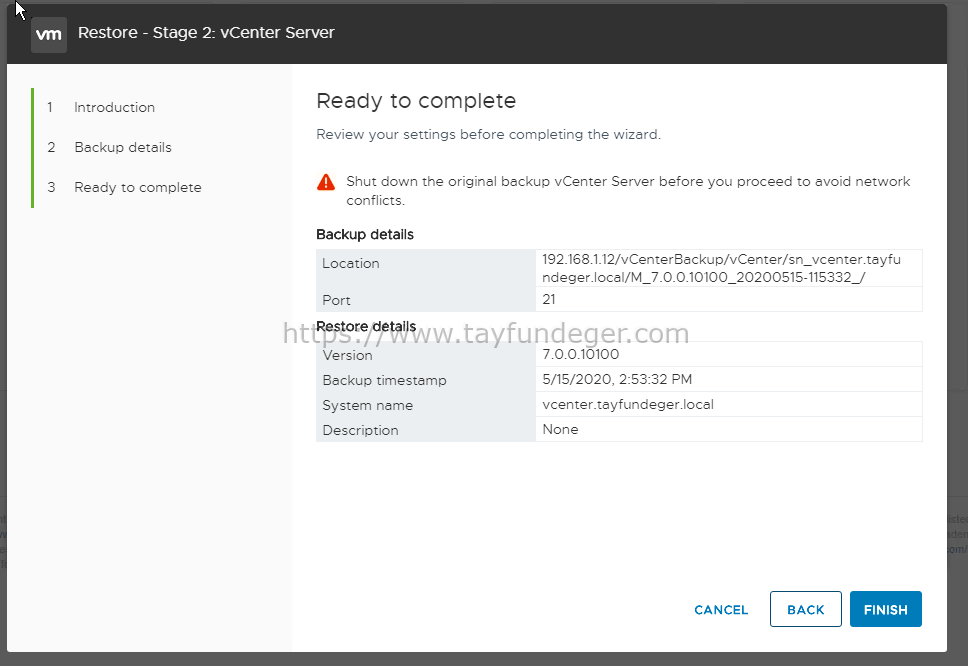Select the Description value None
Viewport: 968px width, 666px height.
pos(560,430)
